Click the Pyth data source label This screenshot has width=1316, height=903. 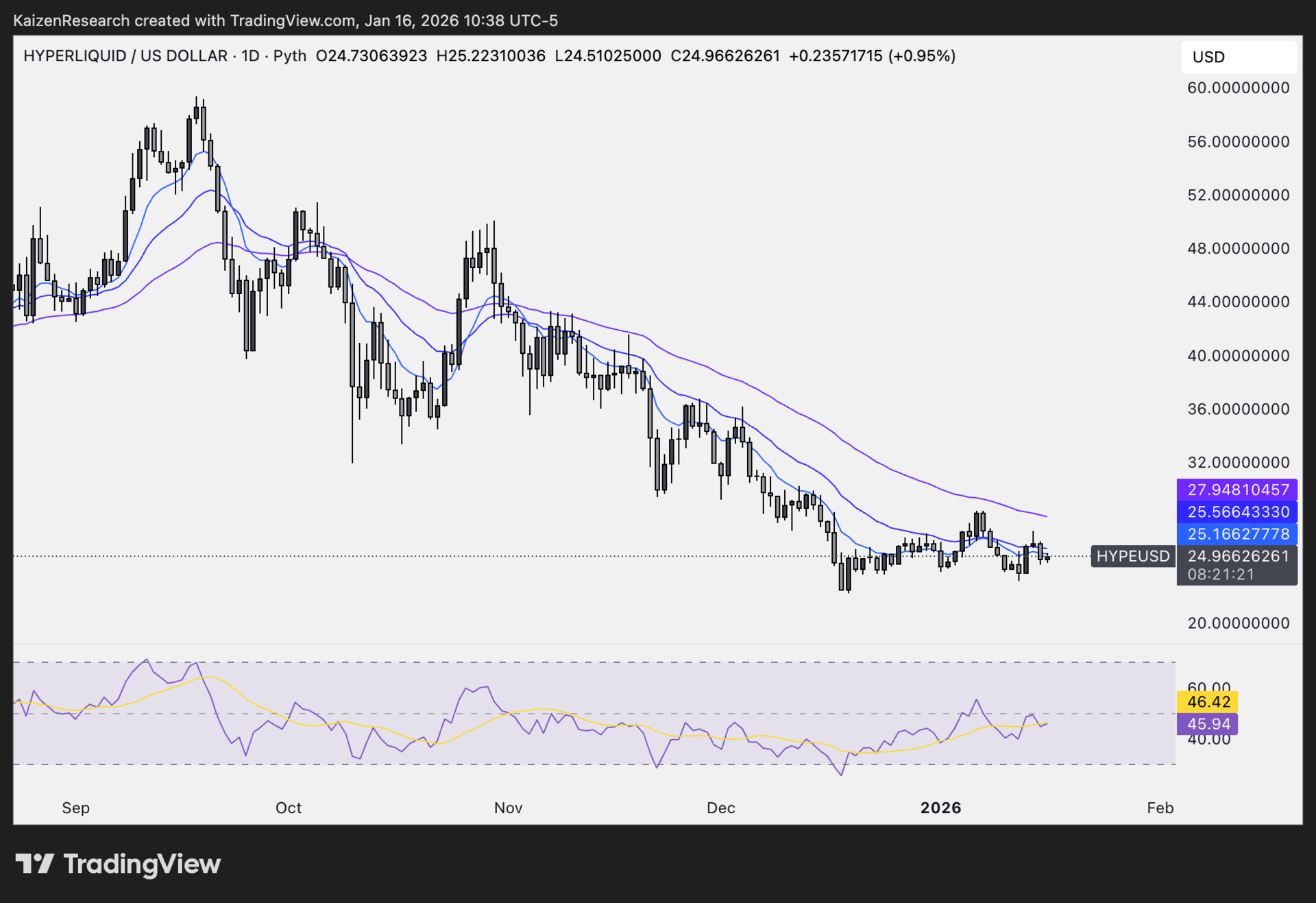289,56
